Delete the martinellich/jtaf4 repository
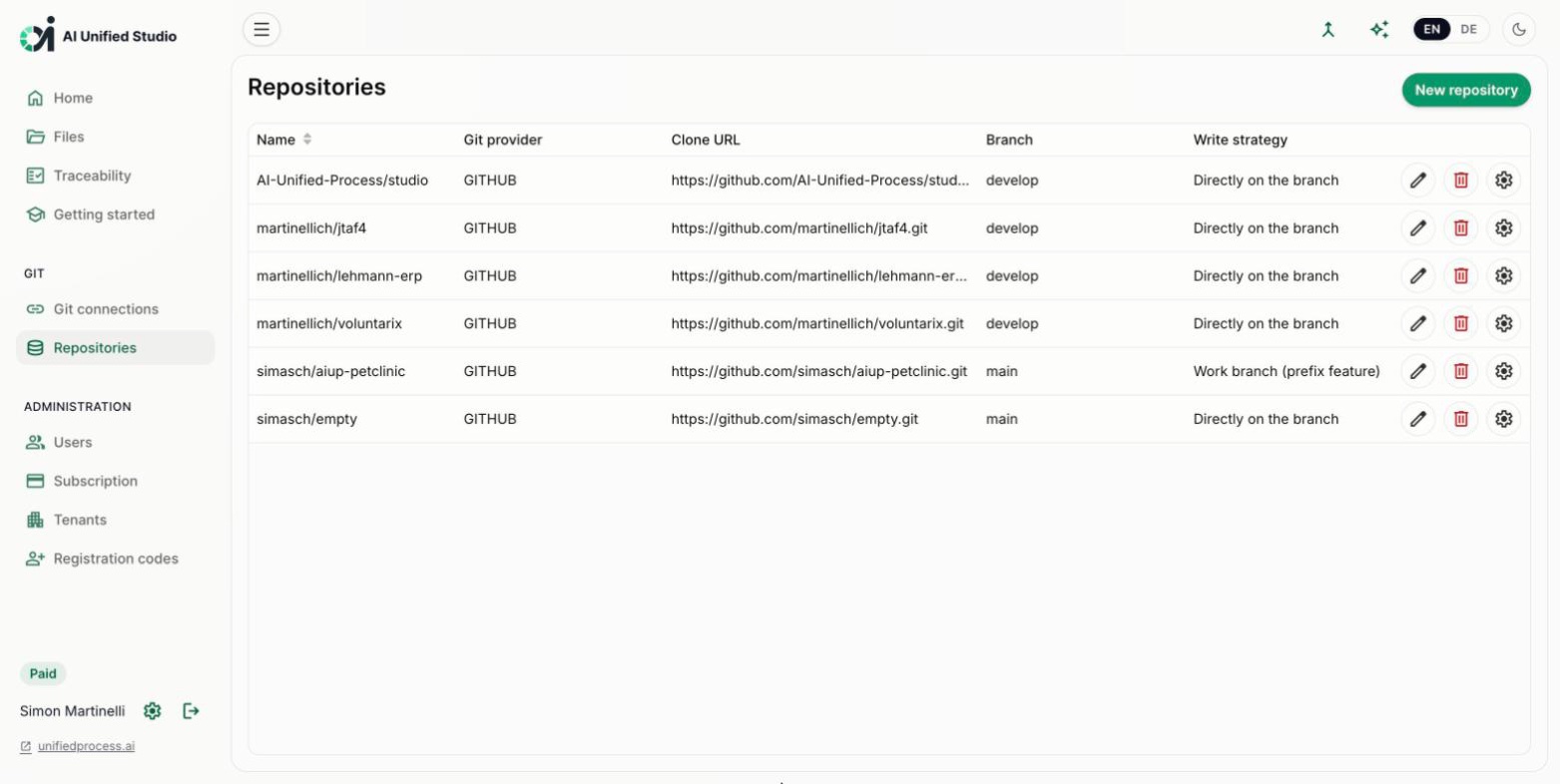The height and width of the screenshot is (784, 1560). click(x=1461, y=228)
